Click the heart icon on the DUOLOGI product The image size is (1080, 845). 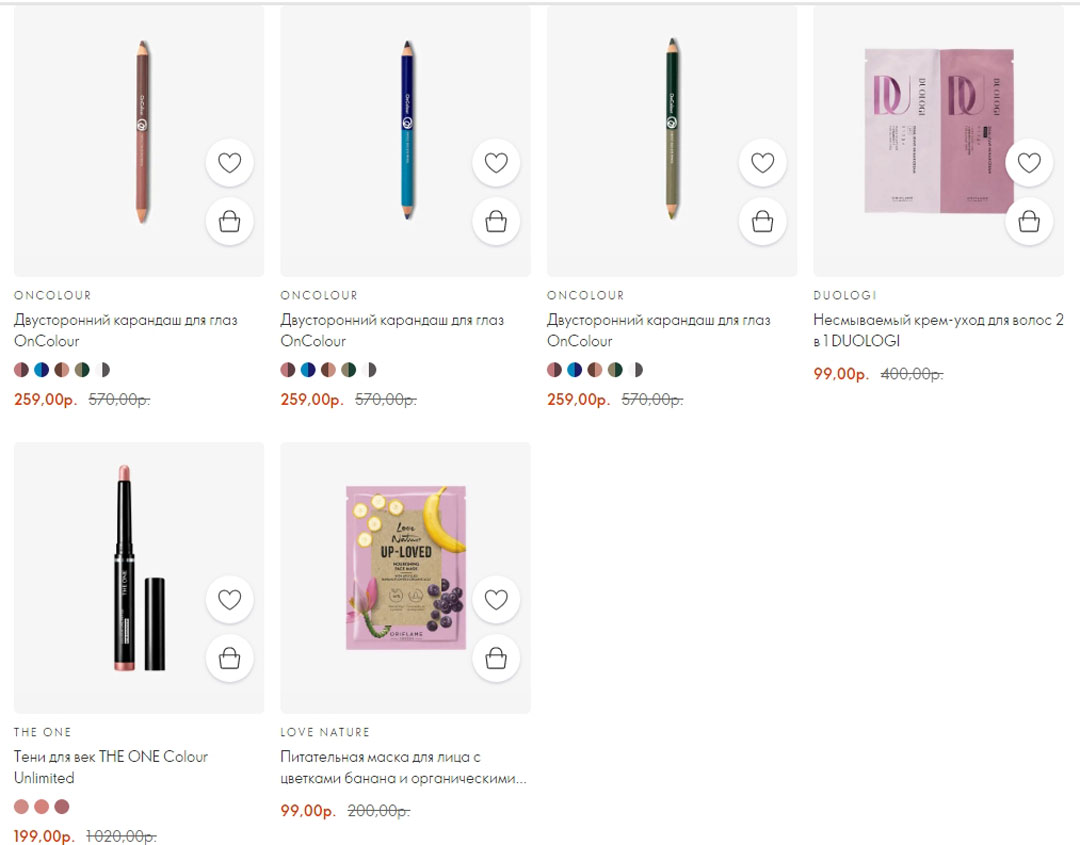tap(1029, 161)
